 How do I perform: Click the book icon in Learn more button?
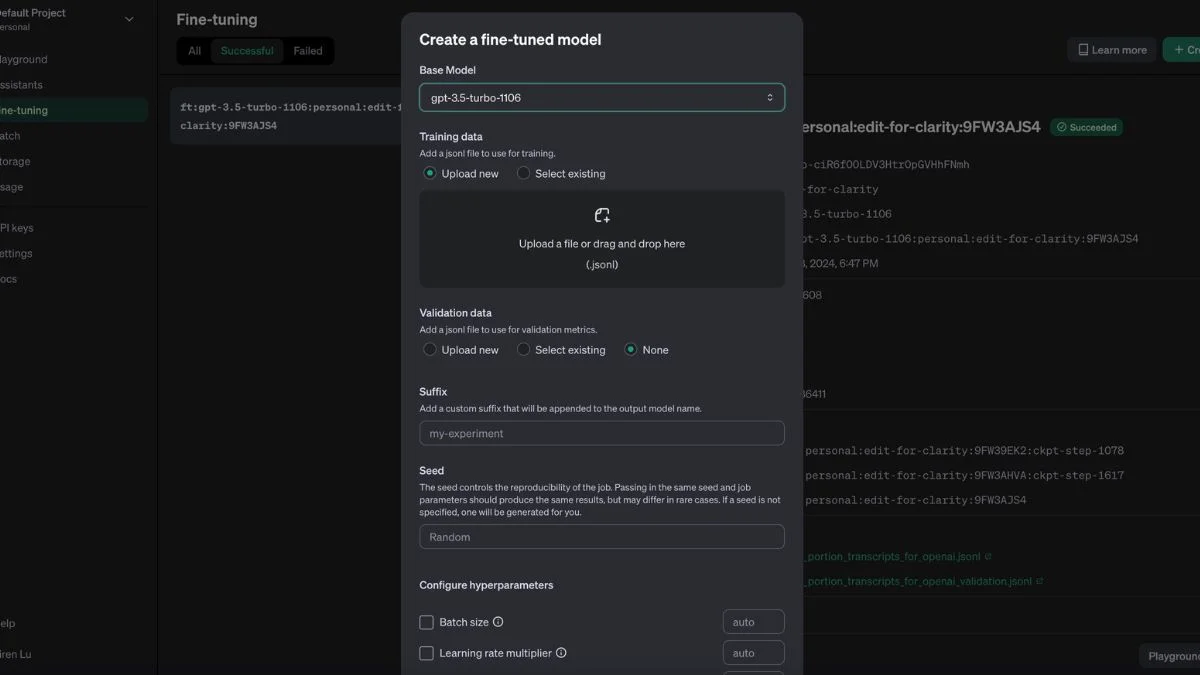(x=1083, y=50)
